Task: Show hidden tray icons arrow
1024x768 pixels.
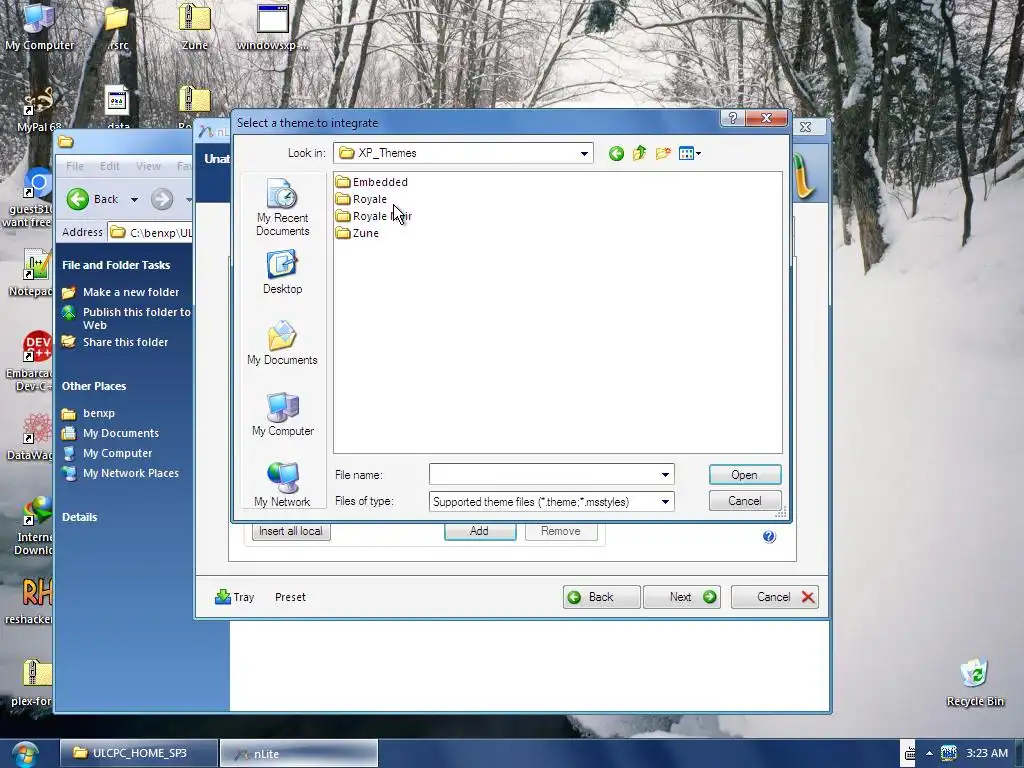Action: 929,754
